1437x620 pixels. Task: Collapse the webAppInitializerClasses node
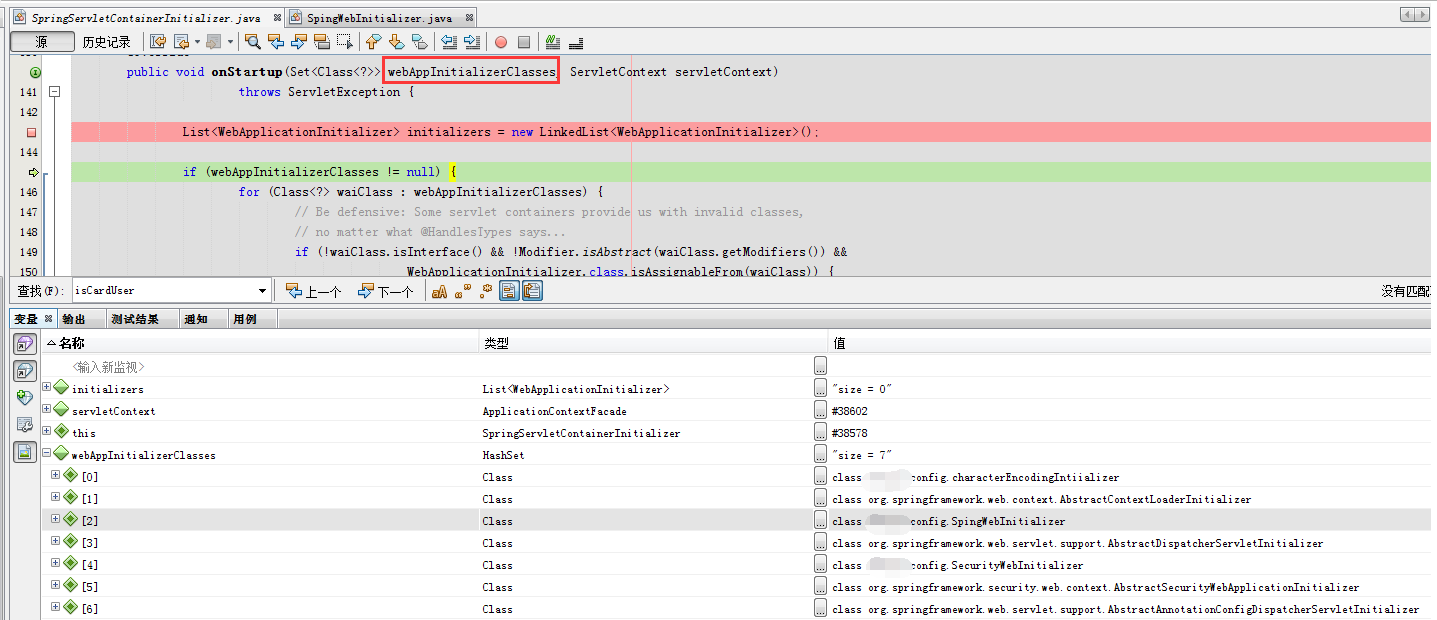47,455
